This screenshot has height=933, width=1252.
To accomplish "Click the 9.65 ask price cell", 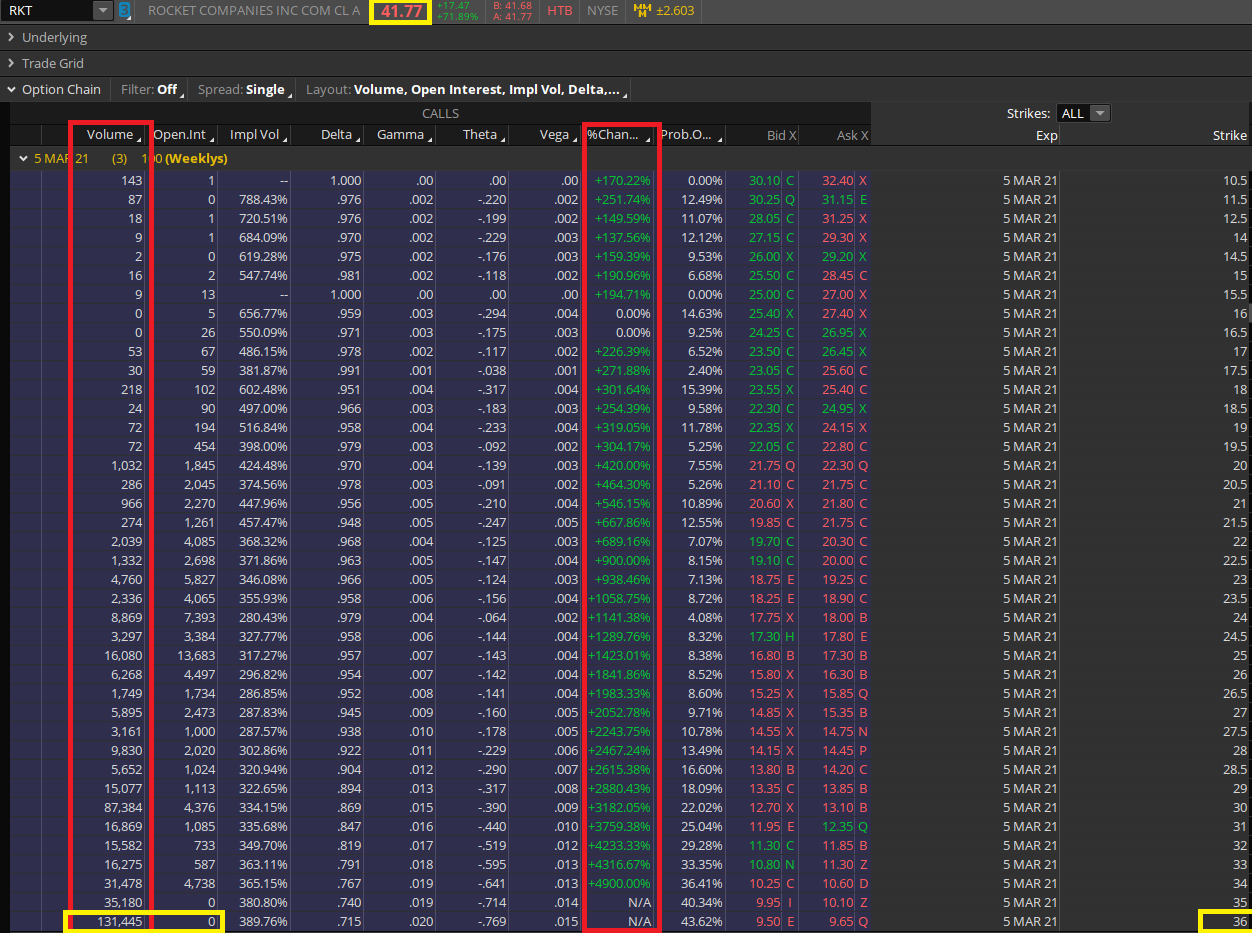I will (x=841, y=921).
